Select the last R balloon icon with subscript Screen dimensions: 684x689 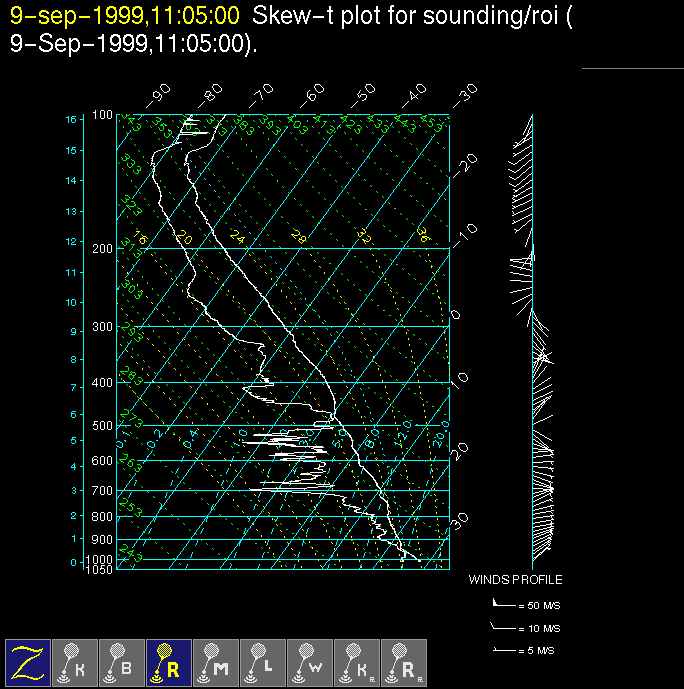point(404,662)
